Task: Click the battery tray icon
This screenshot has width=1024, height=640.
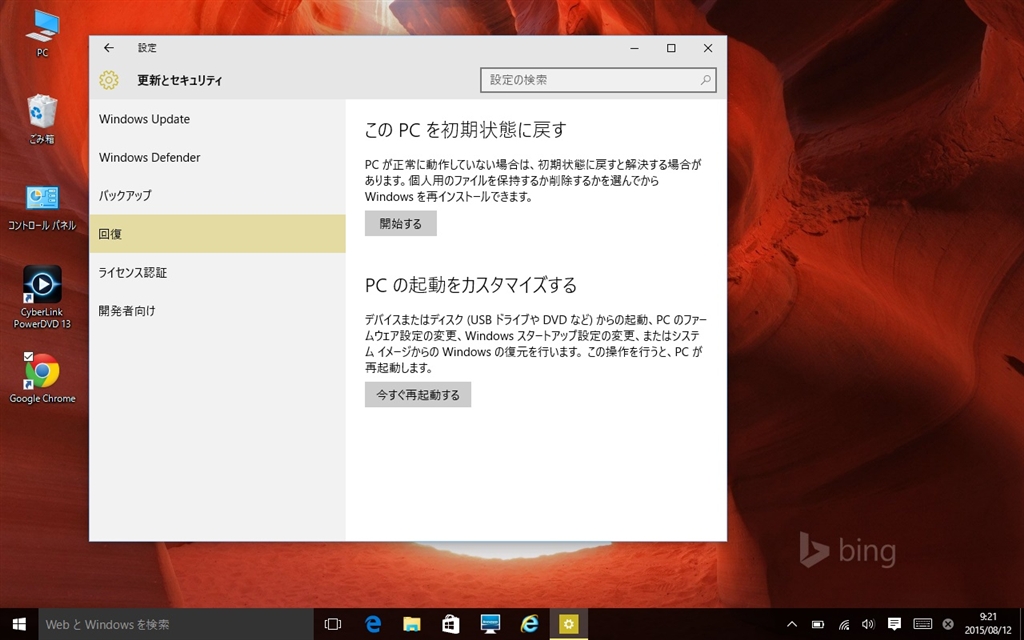Action: pyautogui.click(x=818, y=624)
